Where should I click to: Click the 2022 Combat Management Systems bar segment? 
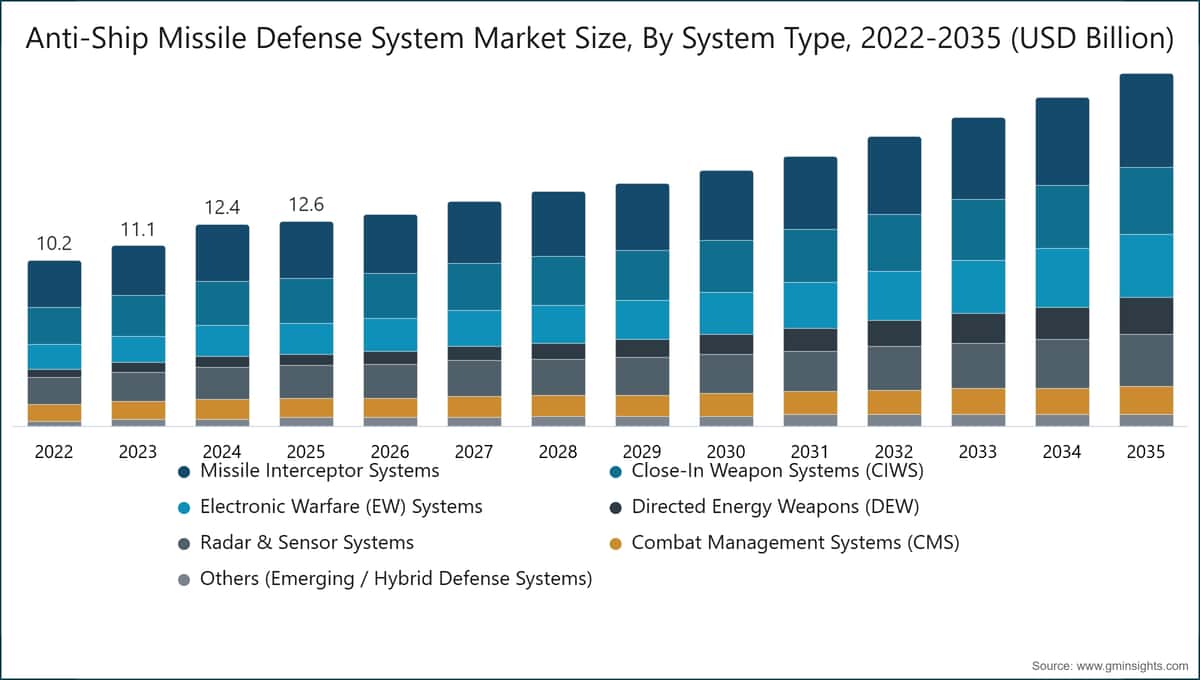[54, 413]
